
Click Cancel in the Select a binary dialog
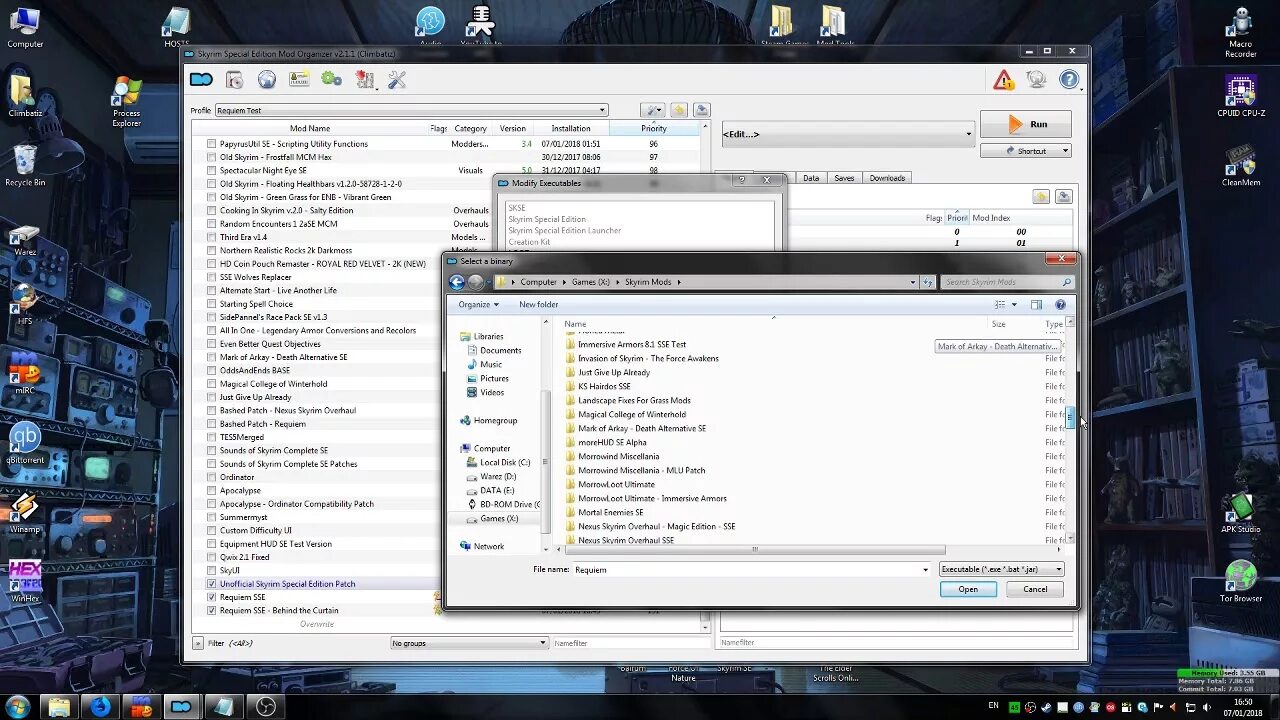(x=1035, y=589)
